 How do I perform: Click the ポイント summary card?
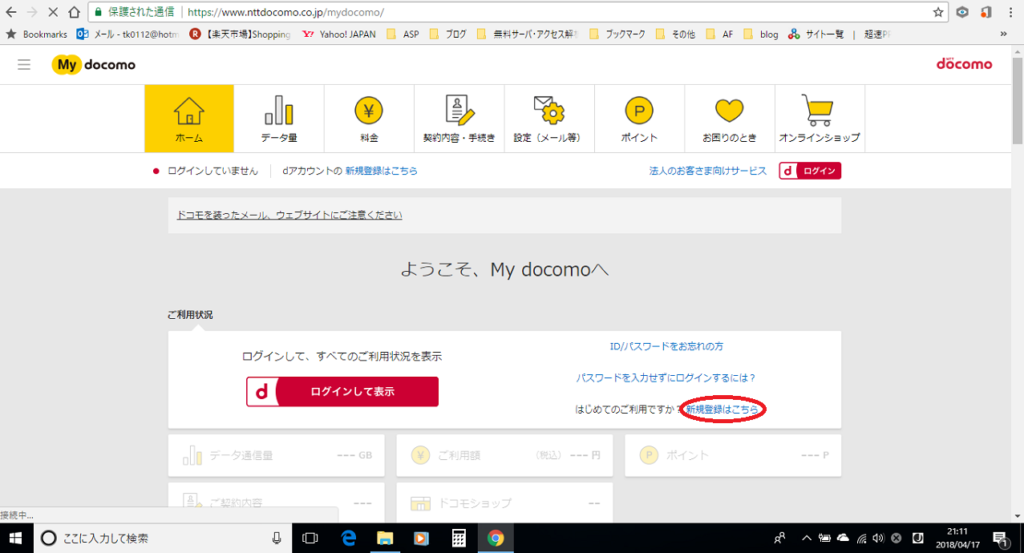[x=733, y=455]
